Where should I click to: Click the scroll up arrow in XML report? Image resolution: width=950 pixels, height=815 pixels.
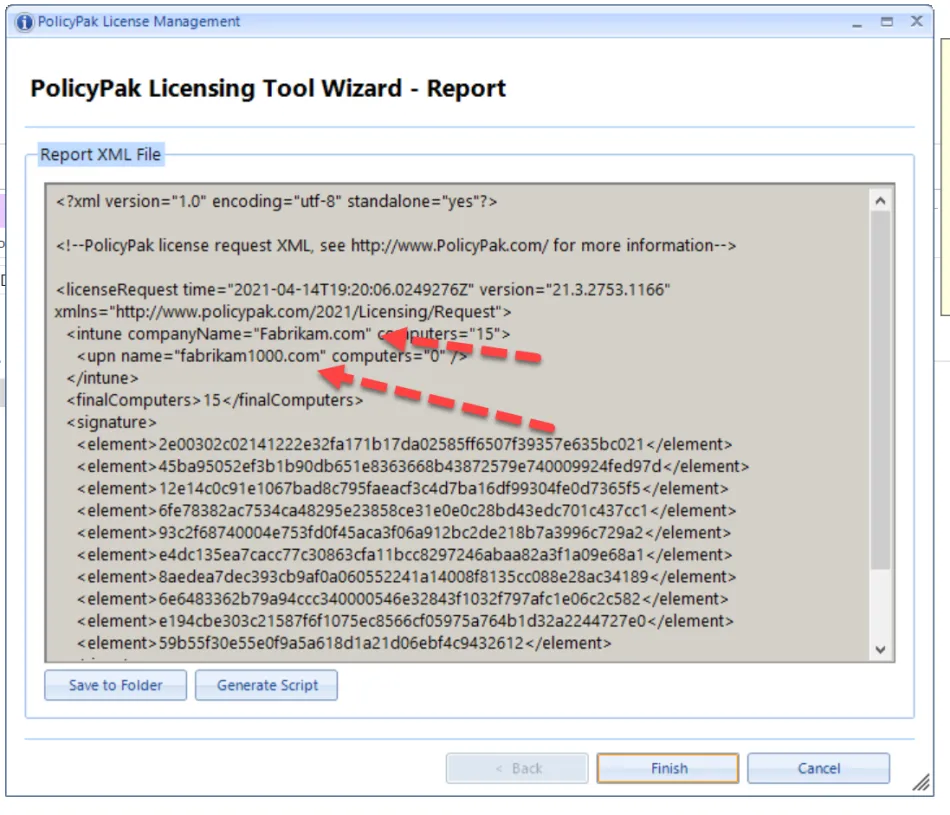[880, 201]
